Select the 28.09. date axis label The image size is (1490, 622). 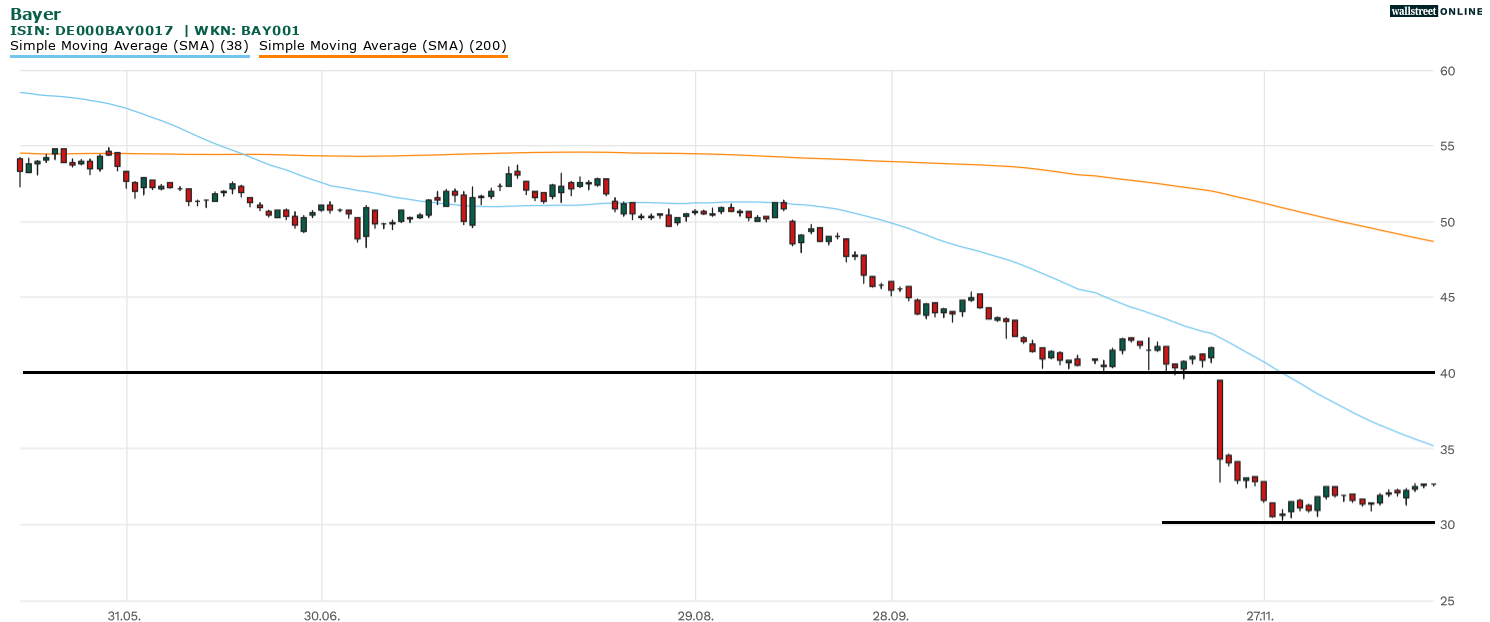tap(889, 616)
